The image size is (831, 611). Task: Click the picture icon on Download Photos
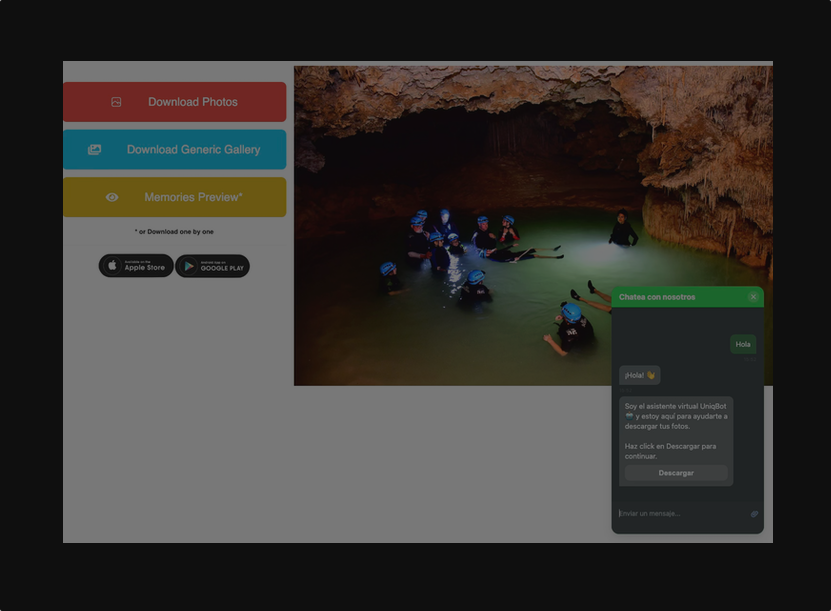pos(116,102)
